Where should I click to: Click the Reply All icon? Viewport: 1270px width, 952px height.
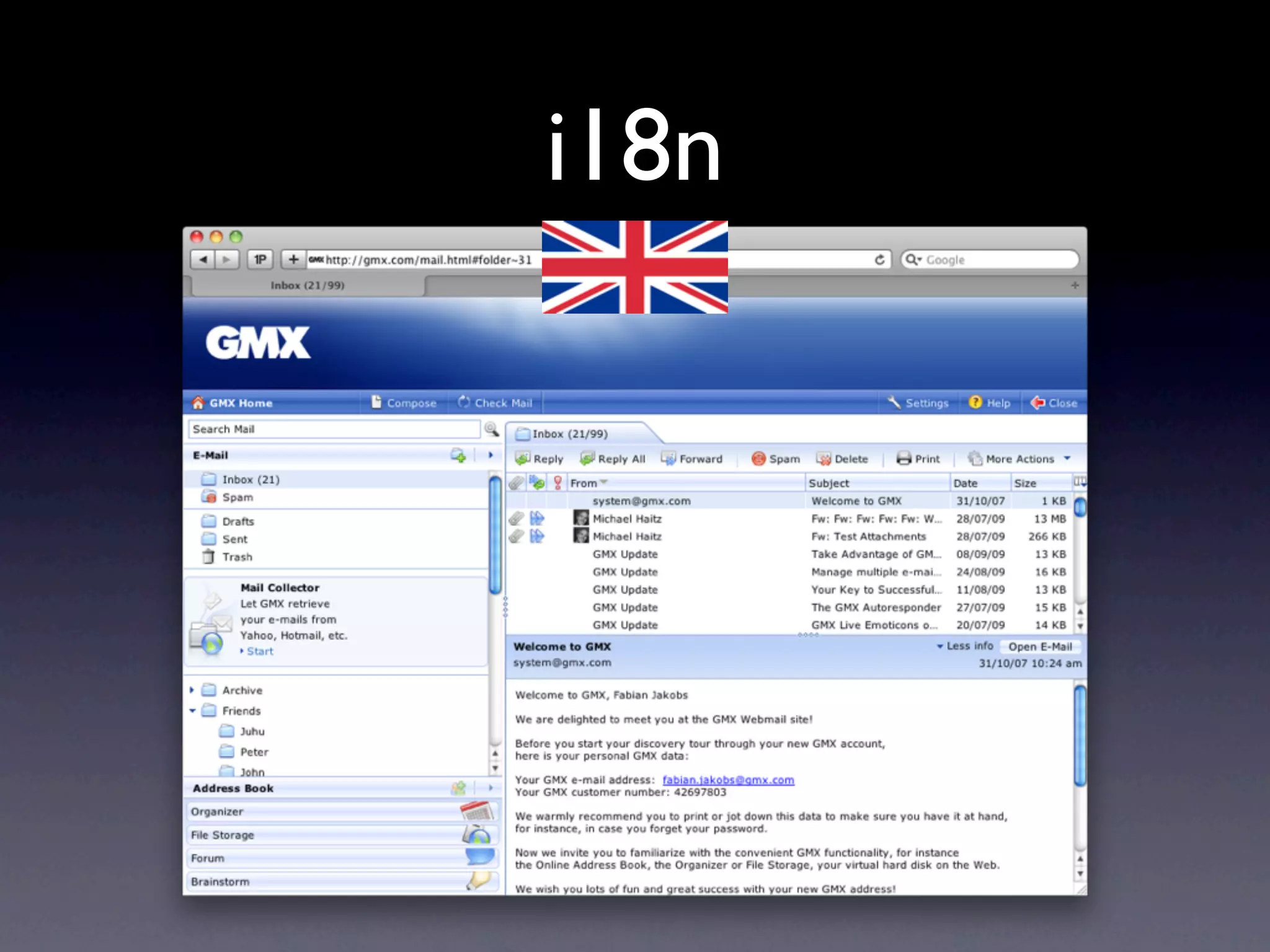[587, 459]
